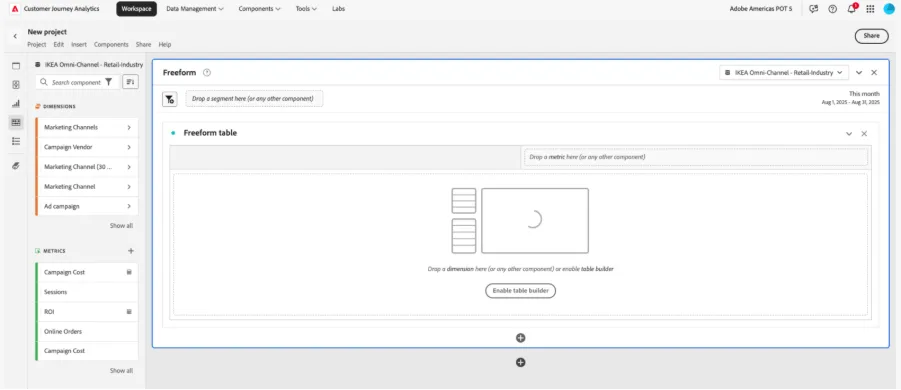This screenshot has width=901, height=390.
Task: Expand the Ad campaign dimension
Action: coord(129,206)
